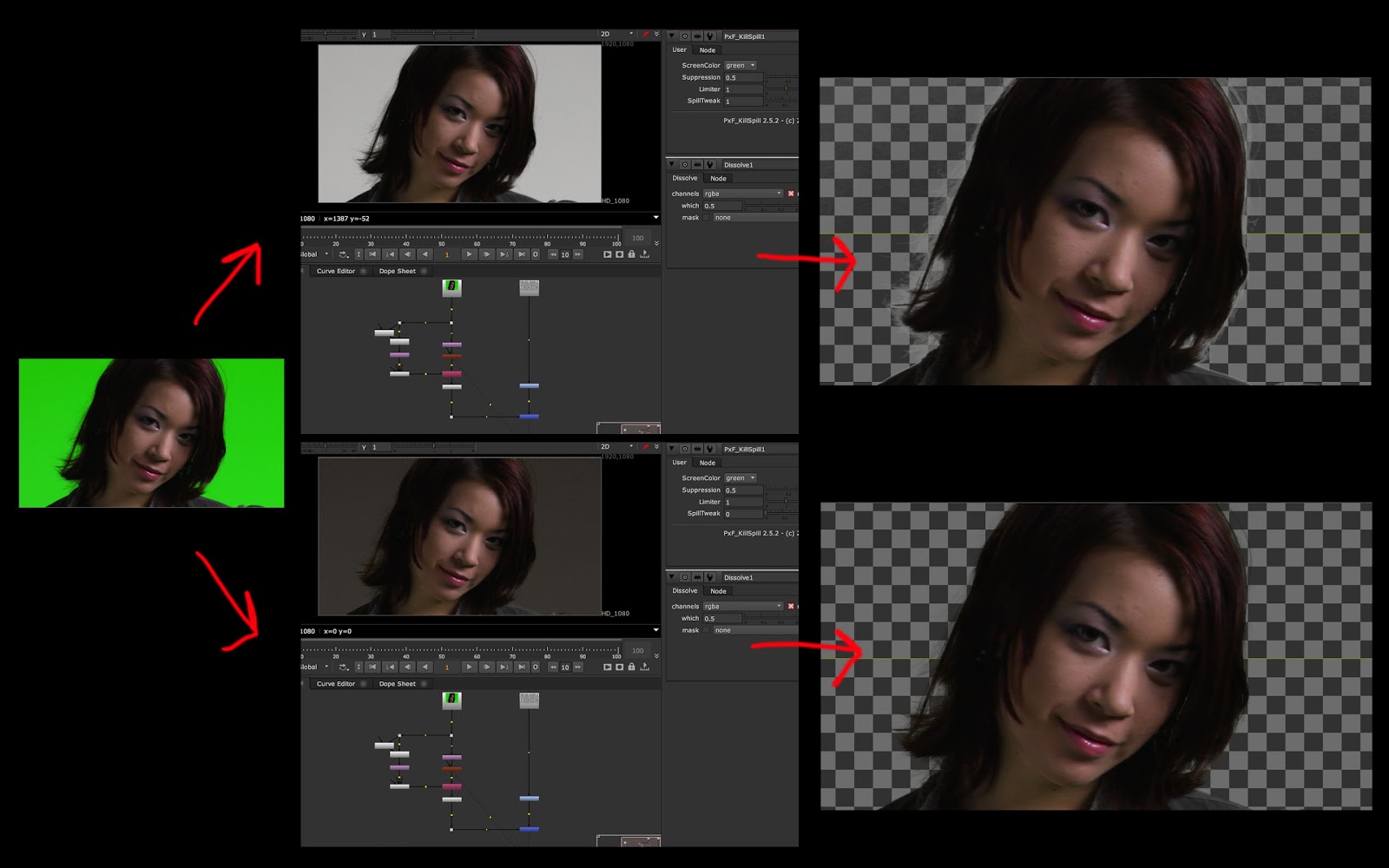
Task: Open the upper mask none dropdown
Action: click(755, 218)
